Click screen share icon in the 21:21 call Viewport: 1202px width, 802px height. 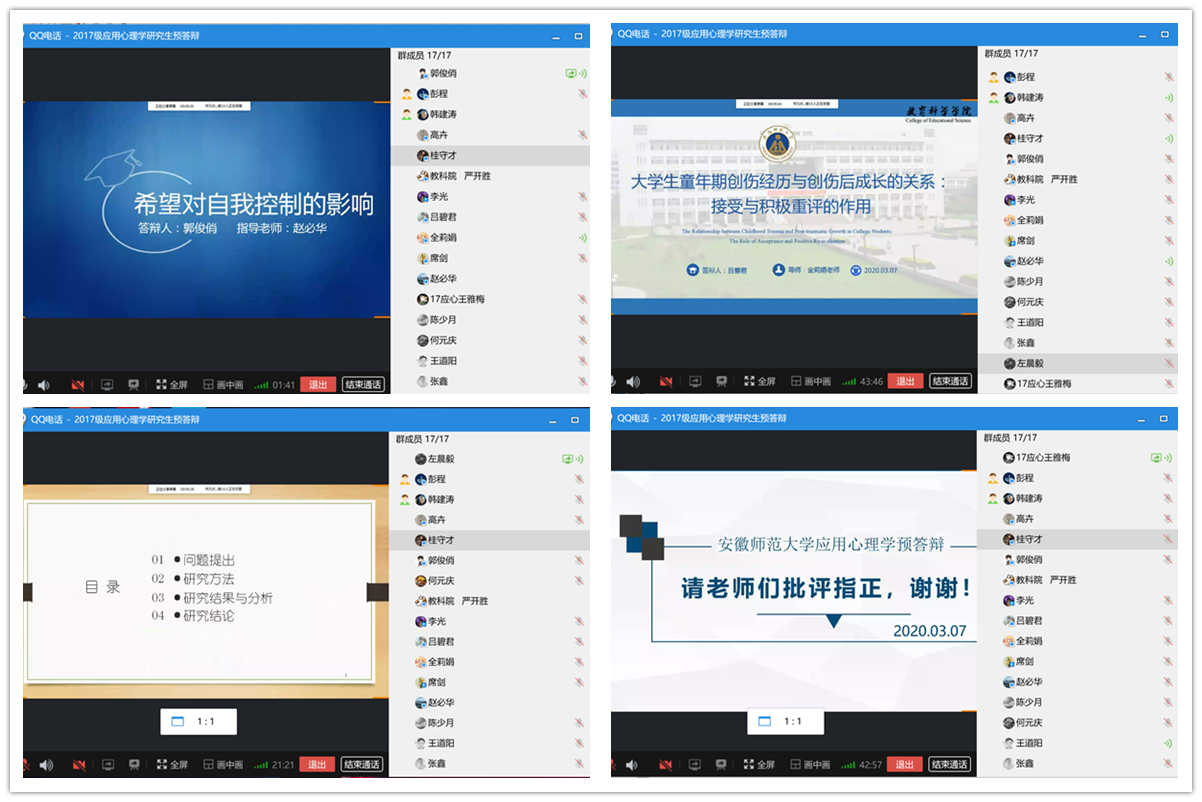pos(107,765)
